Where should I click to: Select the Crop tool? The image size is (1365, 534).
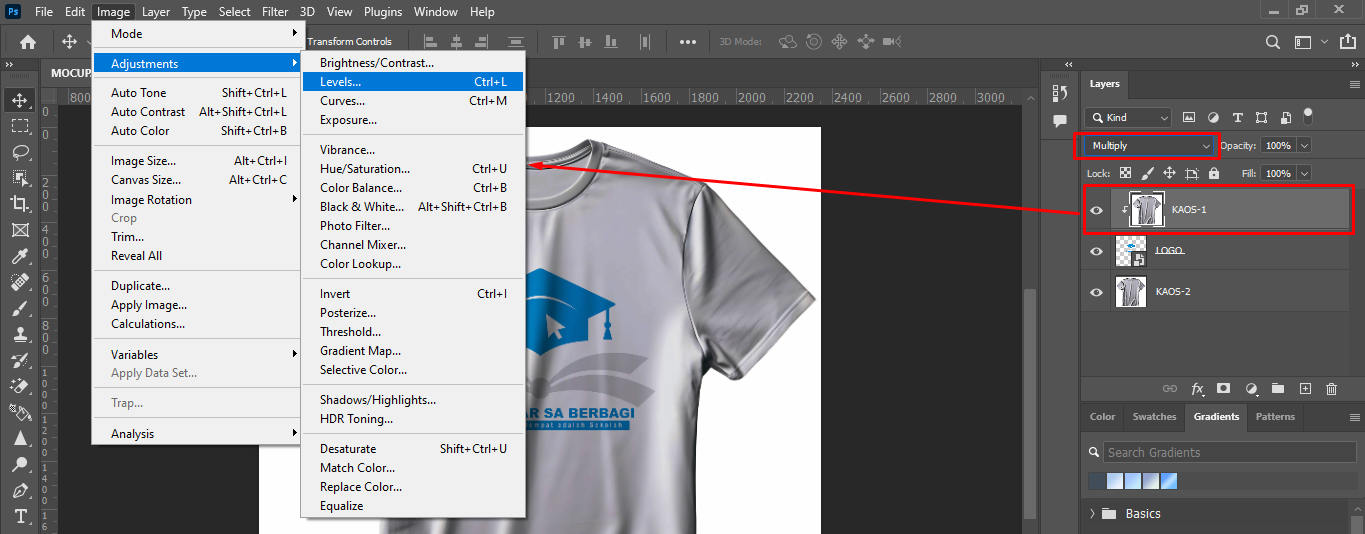click(x=20, y=204)
